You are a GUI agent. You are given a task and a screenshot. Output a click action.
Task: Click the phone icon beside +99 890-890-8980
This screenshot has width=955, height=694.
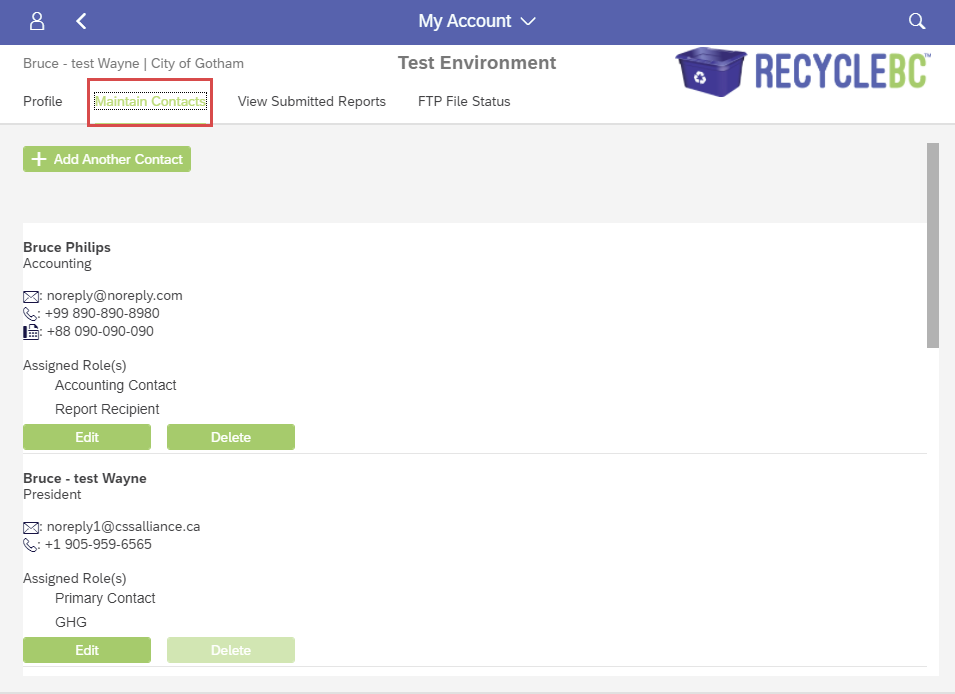coord(30,314)
